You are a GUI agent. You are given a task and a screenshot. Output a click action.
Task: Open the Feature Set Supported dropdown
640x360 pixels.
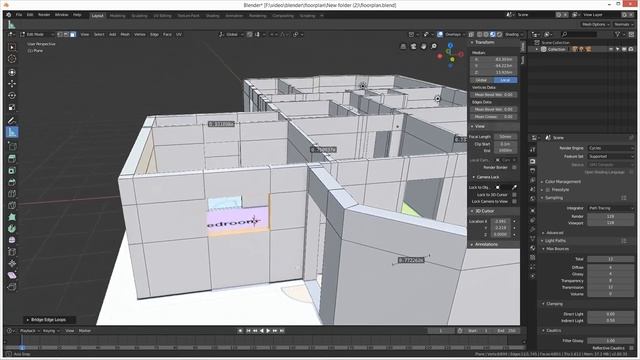[611, 156]
